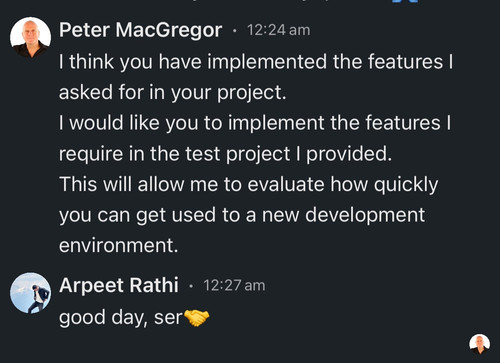The height and width of the screenshot is (363, 500).
Task: Click the handshake emoji in the message
Action: [x=197, y=318]
